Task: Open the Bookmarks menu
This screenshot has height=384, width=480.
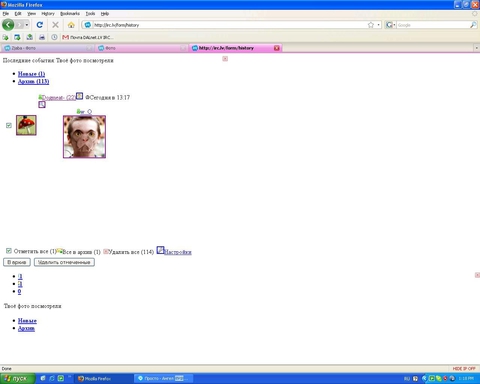Action: point(70,14)
